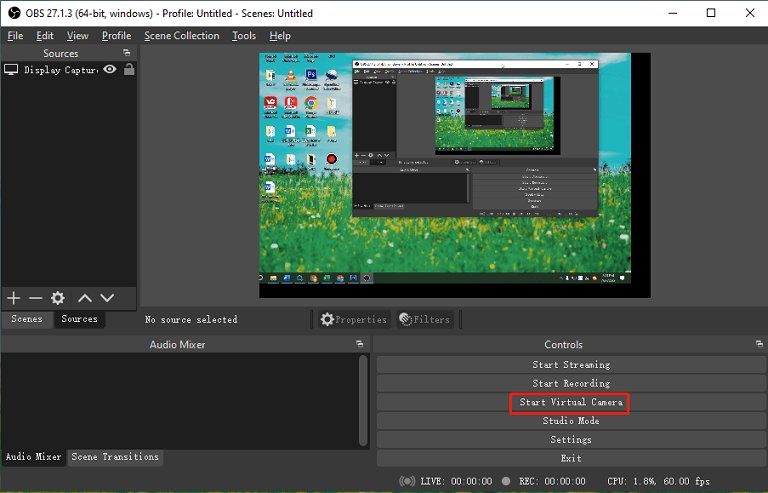The width and height of the screenshot is (768, 493).
Task: Minimize the OBS window
Action: point(673,13)
